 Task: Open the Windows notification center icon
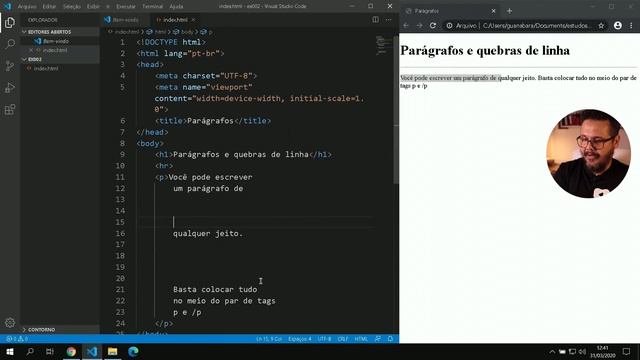pos(626,351)
